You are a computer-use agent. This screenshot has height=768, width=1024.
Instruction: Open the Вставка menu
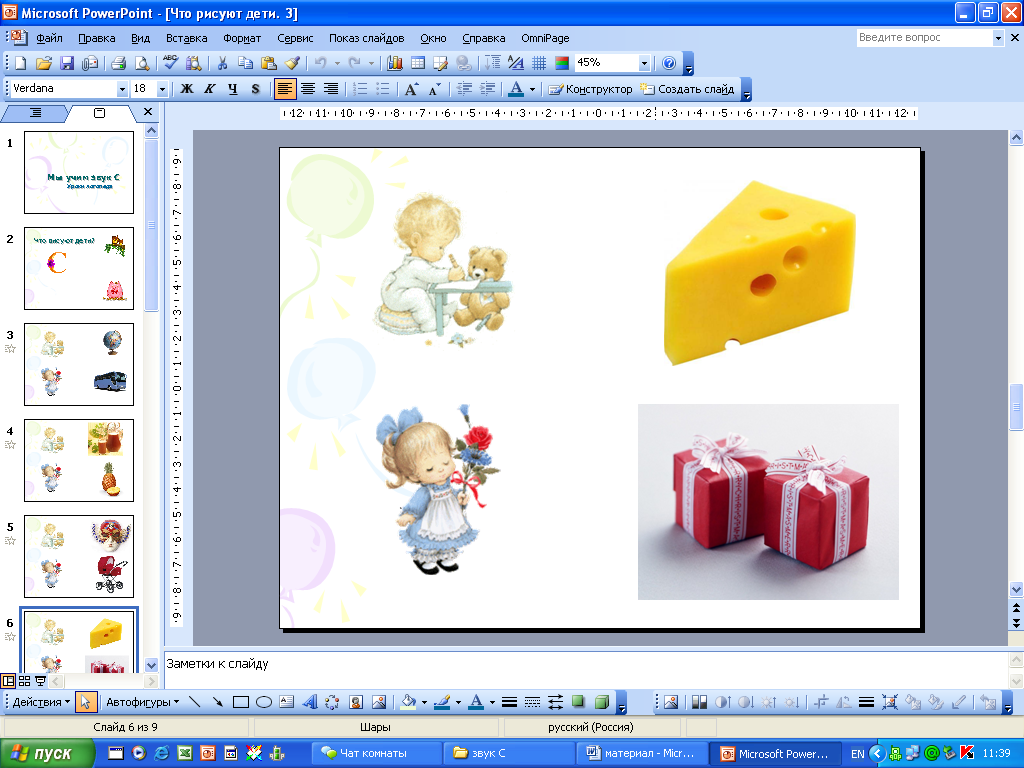point(187,38)
